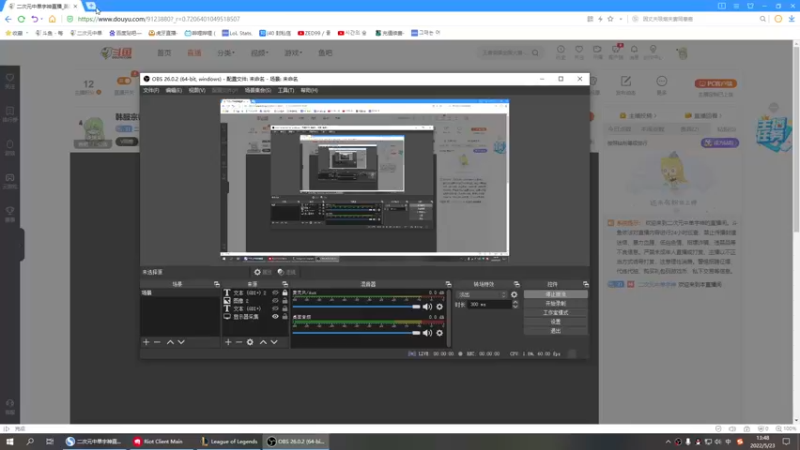Open browser undo dropdown arrow
The height and width of the screenshot is (450, 800).
[x=42, y=19]
